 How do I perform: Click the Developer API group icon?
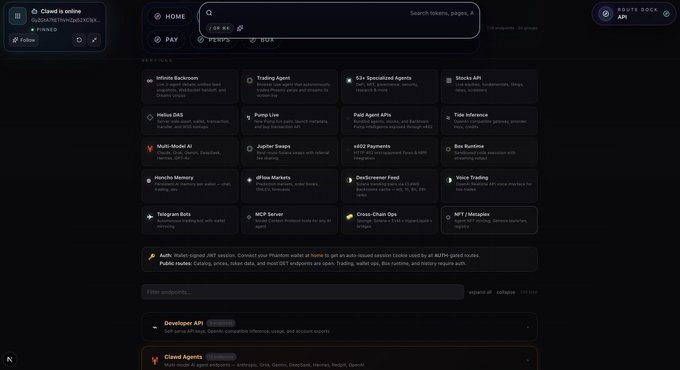click(154, 327)
